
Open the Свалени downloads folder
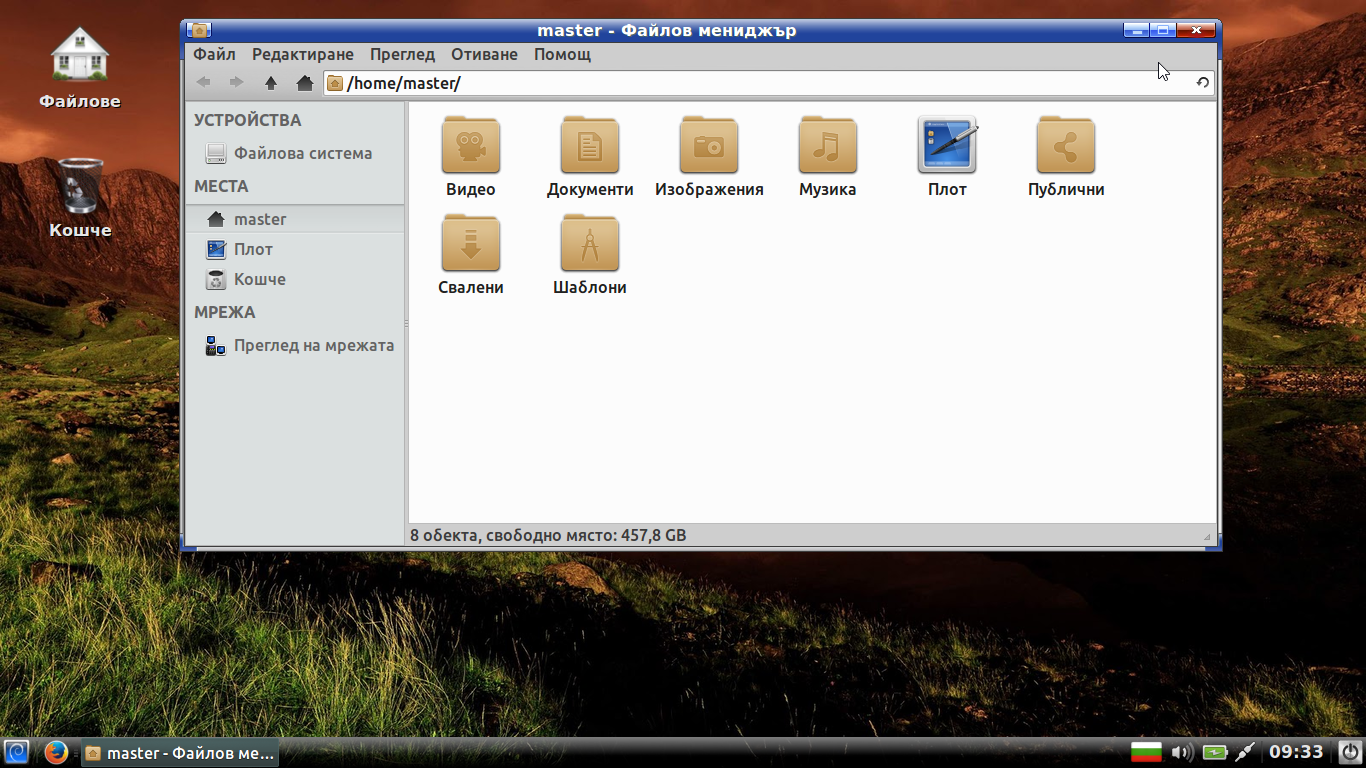(471, 255)
